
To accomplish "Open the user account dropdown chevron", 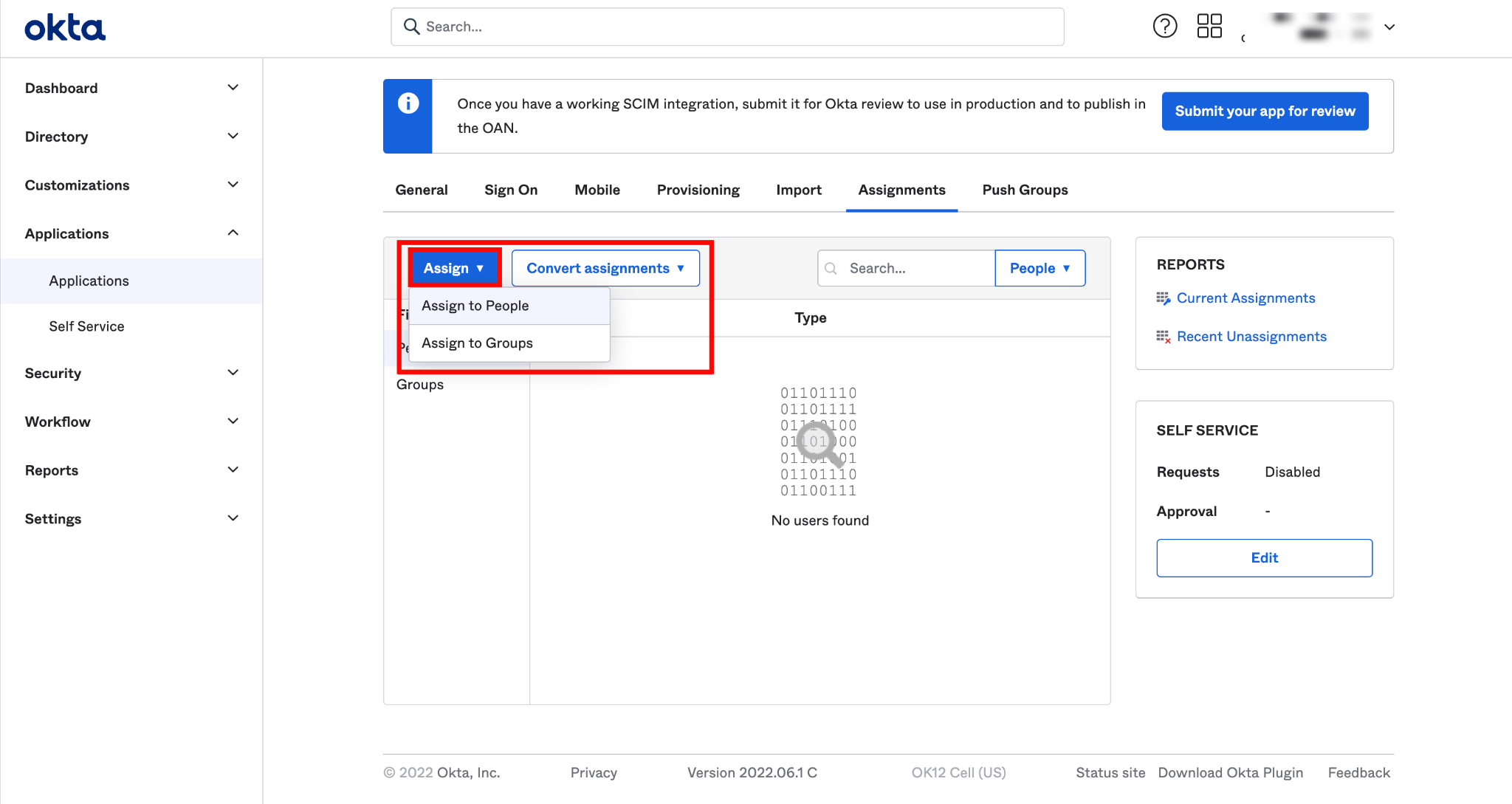I will coord(1389,27).
